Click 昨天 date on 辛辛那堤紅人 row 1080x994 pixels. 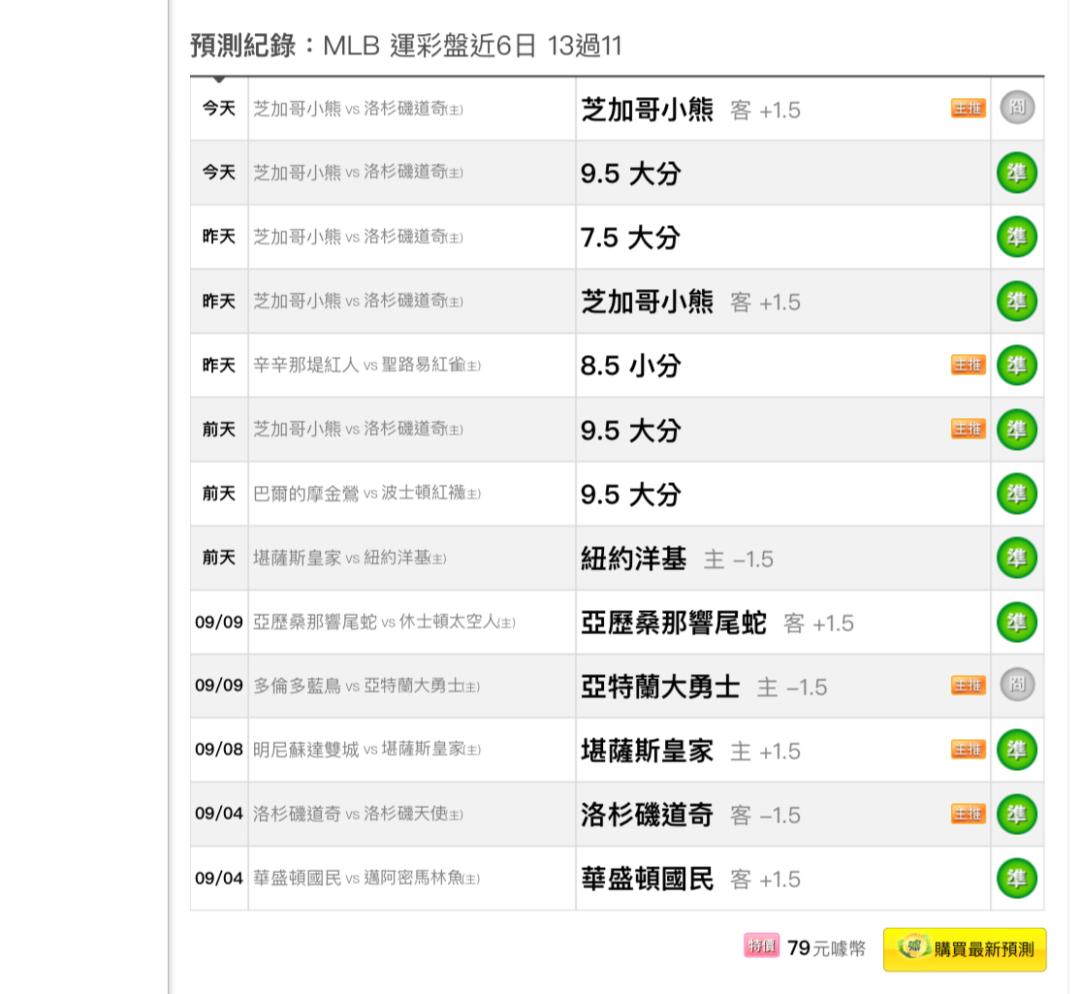pos(219,365)
